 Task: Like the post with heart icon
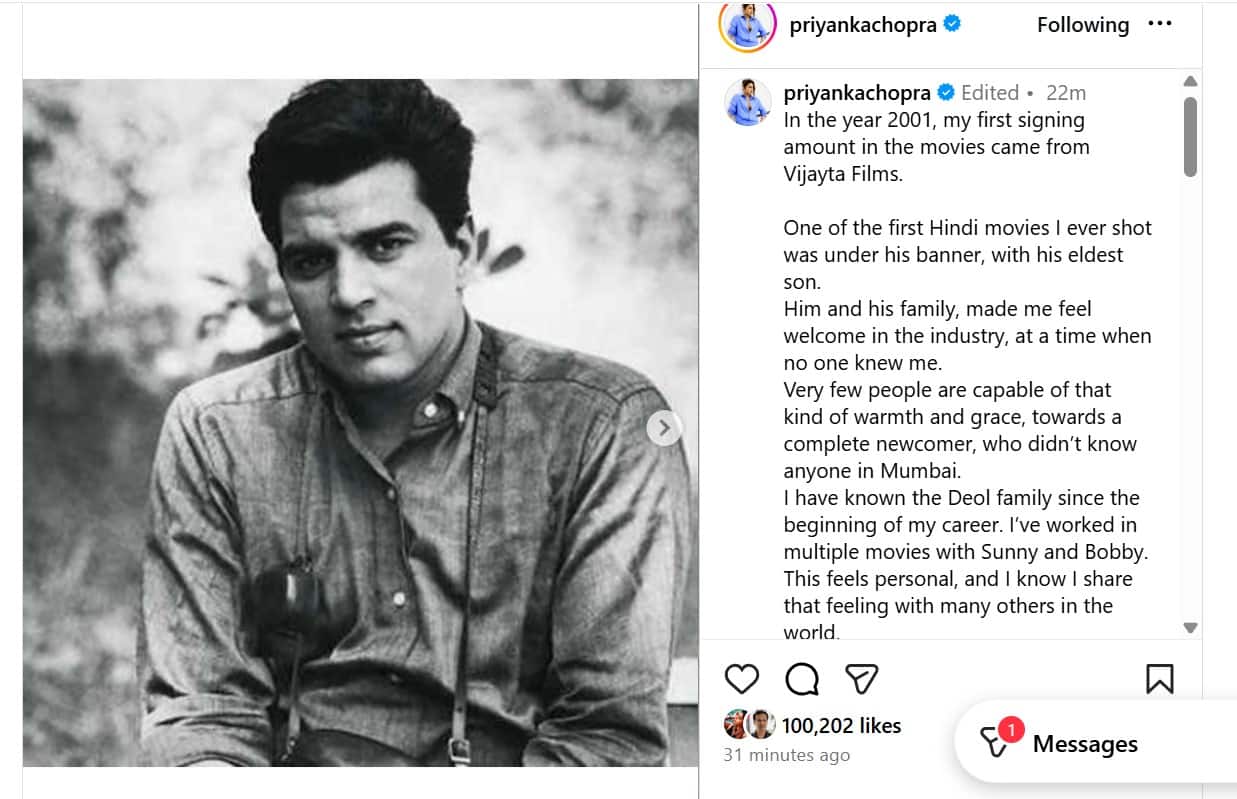click(x=741, y=679)
